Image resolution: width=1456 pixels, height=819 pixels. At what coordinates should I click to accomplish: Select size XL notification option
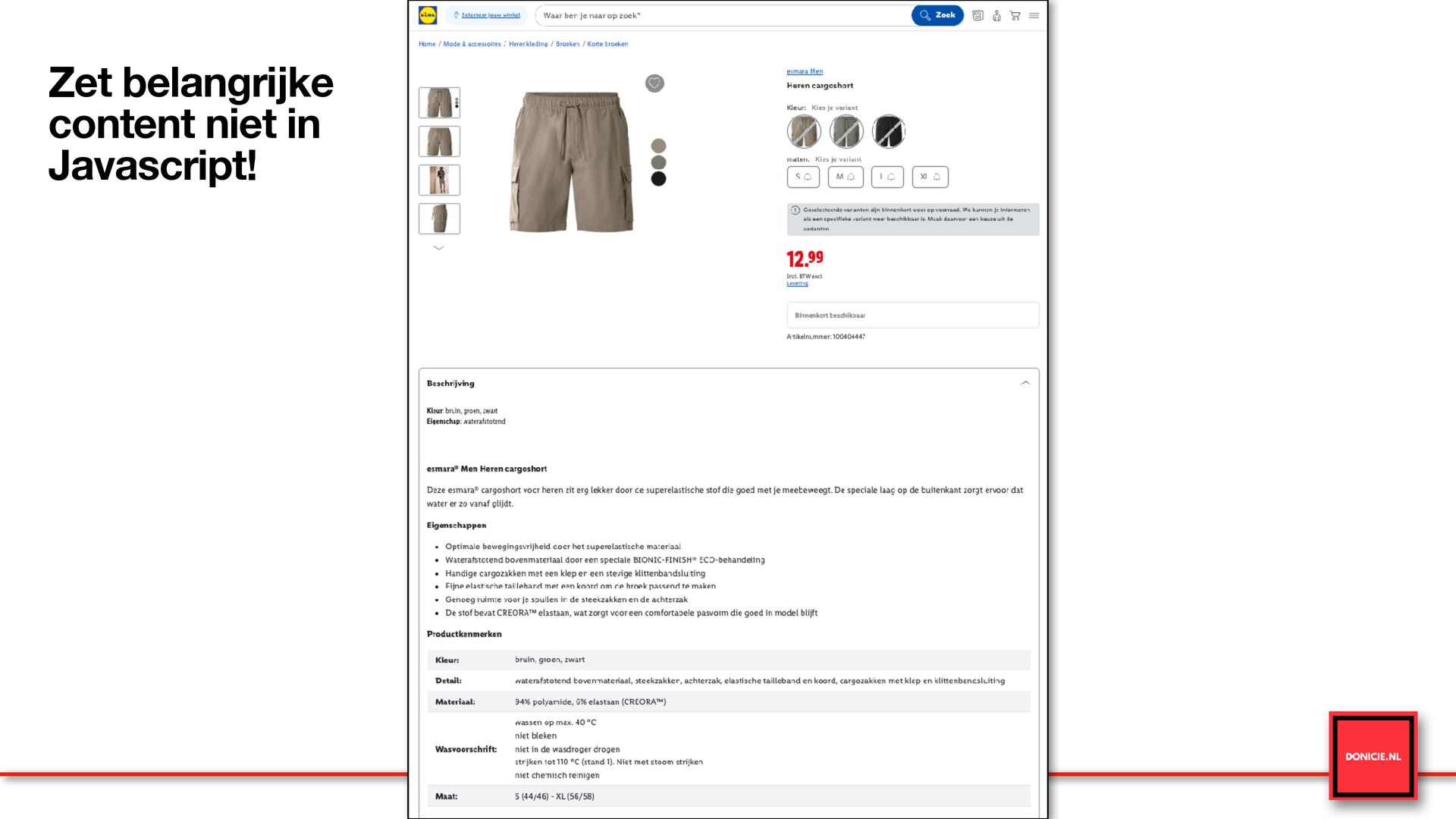click(x=930, y=177)
